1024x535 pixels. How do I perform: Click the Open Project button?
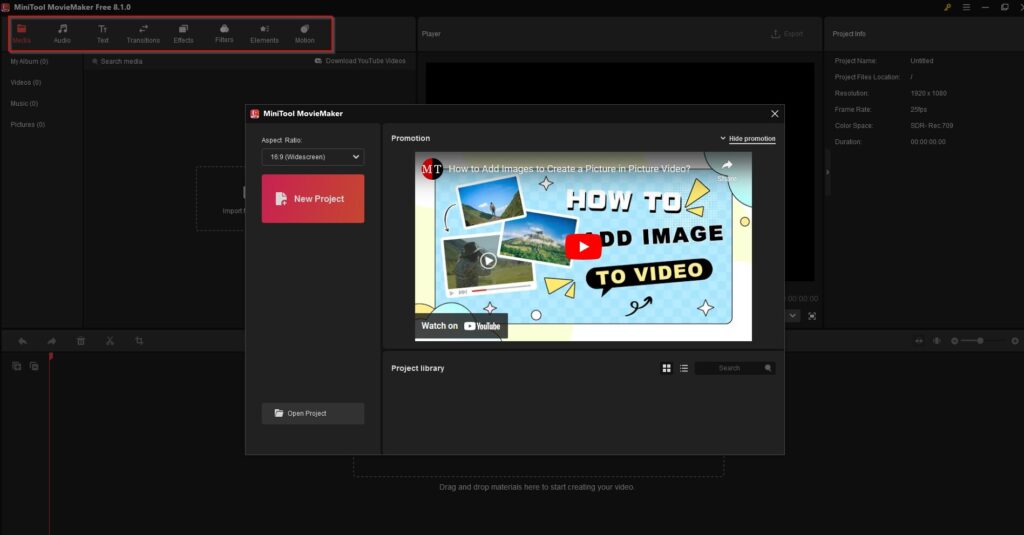[x=313, y=413]
